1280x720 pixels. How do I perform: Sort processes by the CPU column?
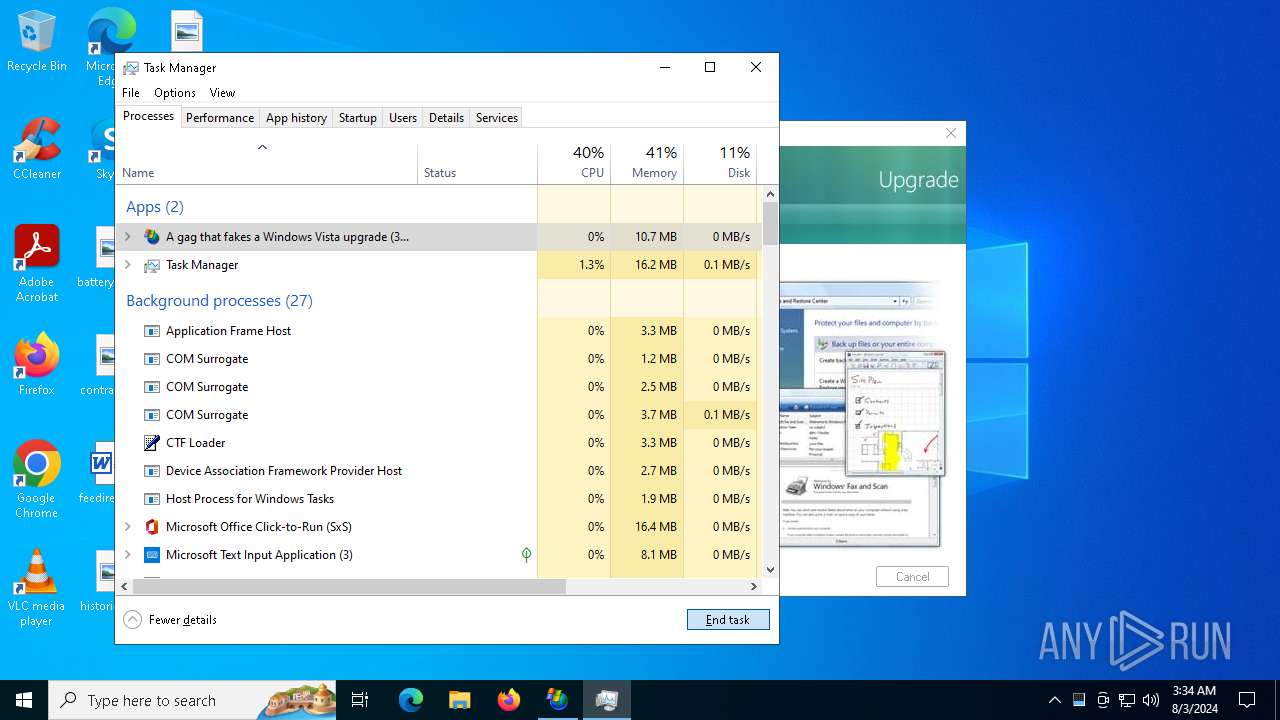coord(574,164)
